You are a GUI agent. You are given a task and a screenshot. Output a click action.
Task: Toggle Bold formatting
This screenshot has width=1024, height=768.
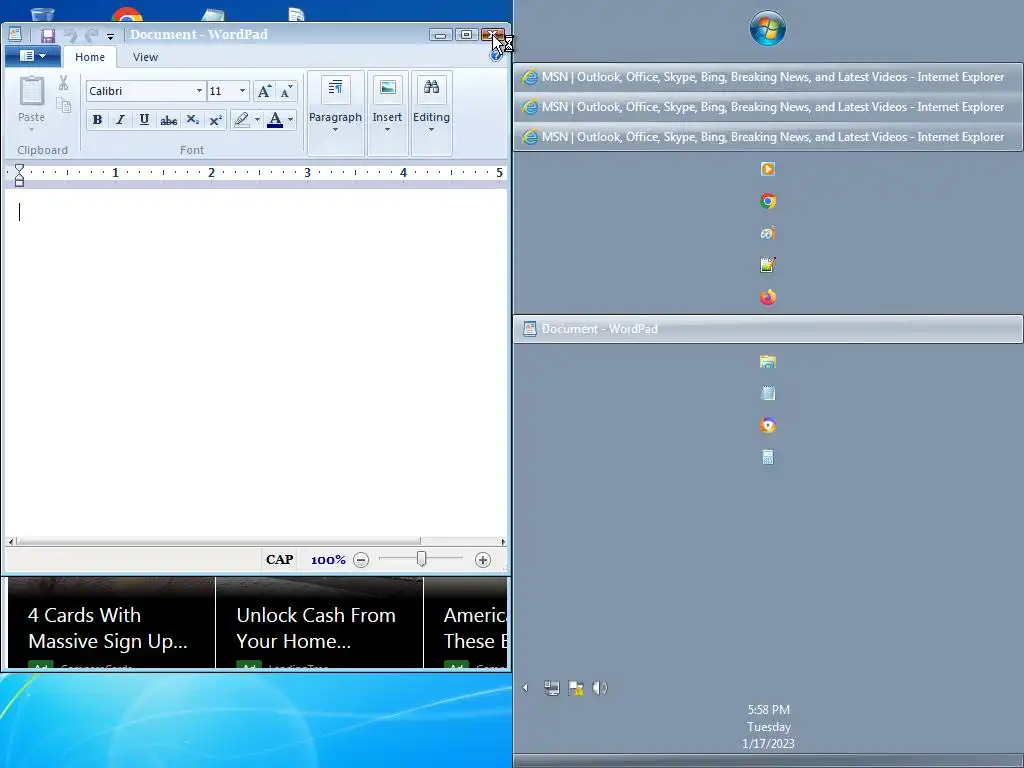97,120
